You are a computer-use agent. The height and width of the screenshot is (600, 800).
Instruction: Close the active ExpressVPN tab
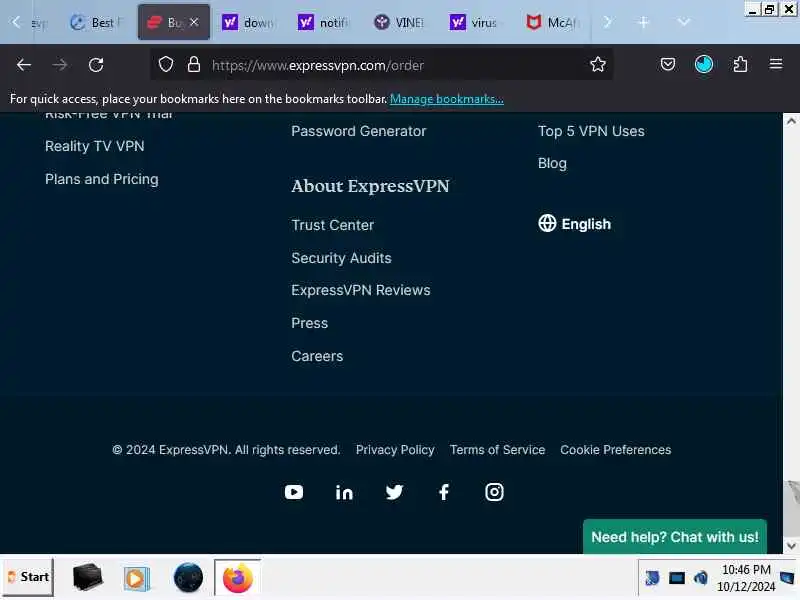point(194,22)
